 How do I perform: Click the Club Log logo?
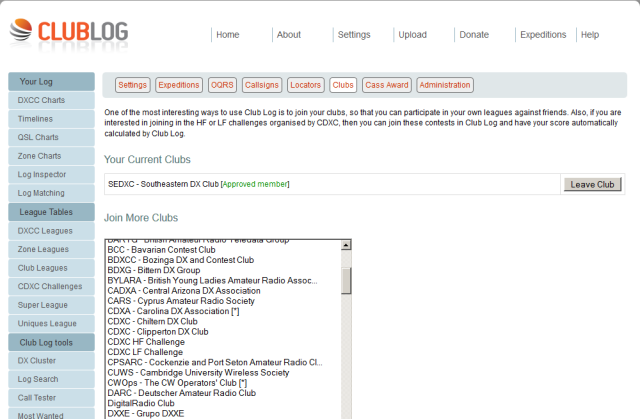point(69,32)
